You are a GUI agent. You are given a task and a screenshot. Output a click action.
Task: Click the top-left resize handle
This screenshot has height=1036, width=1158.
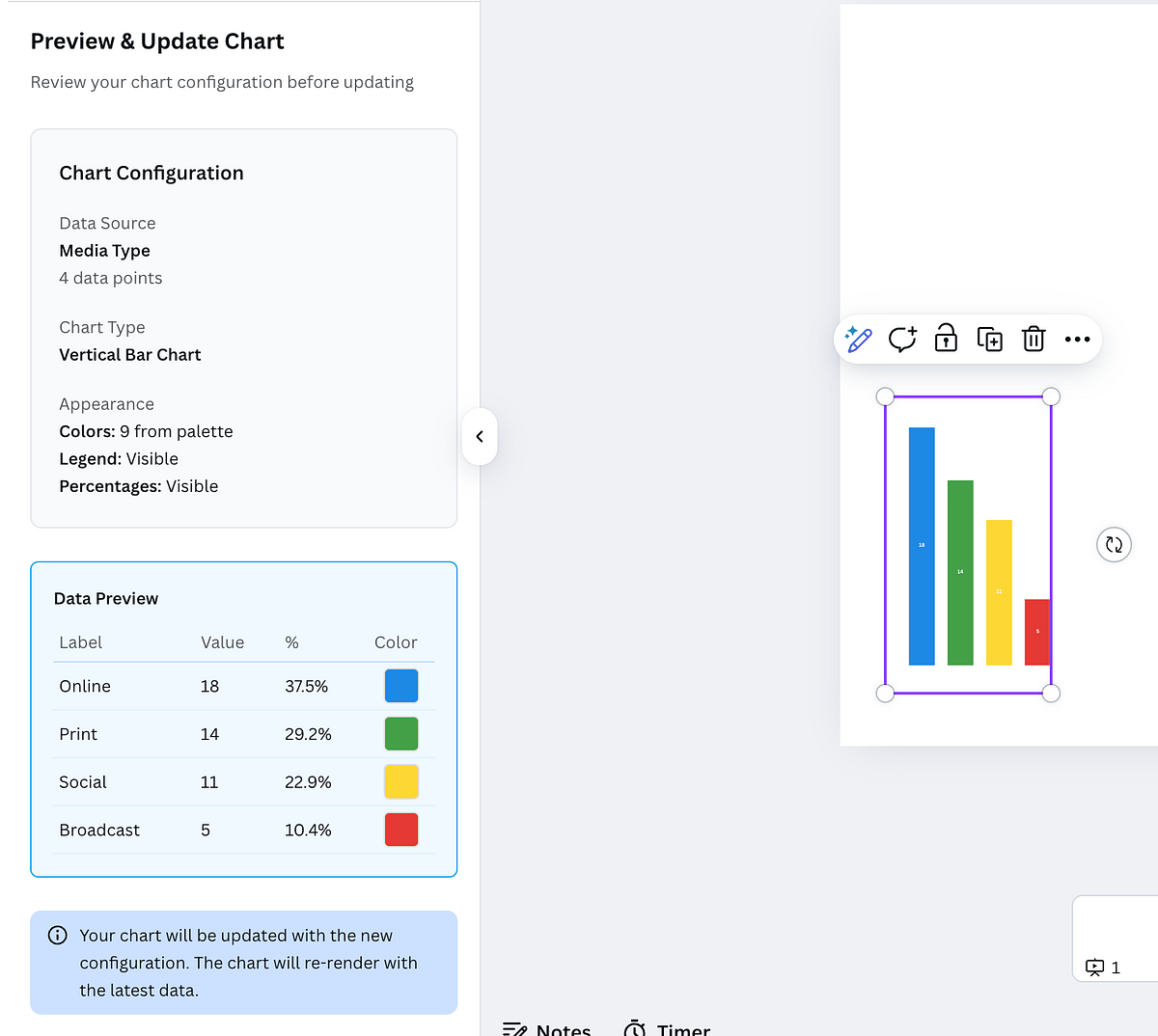[885, 396]
